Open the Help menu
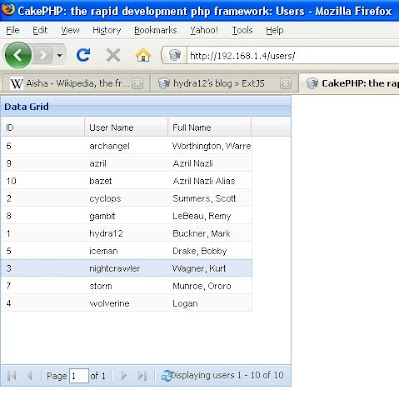 (274, 30)
